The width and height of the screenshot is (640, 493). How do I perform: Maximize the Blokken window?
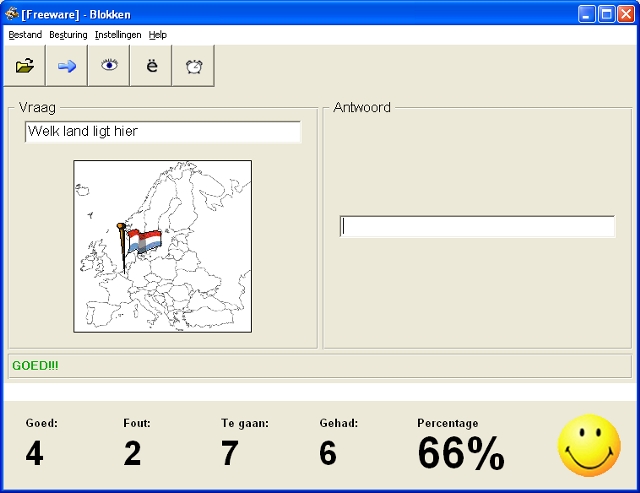(606, 14)
